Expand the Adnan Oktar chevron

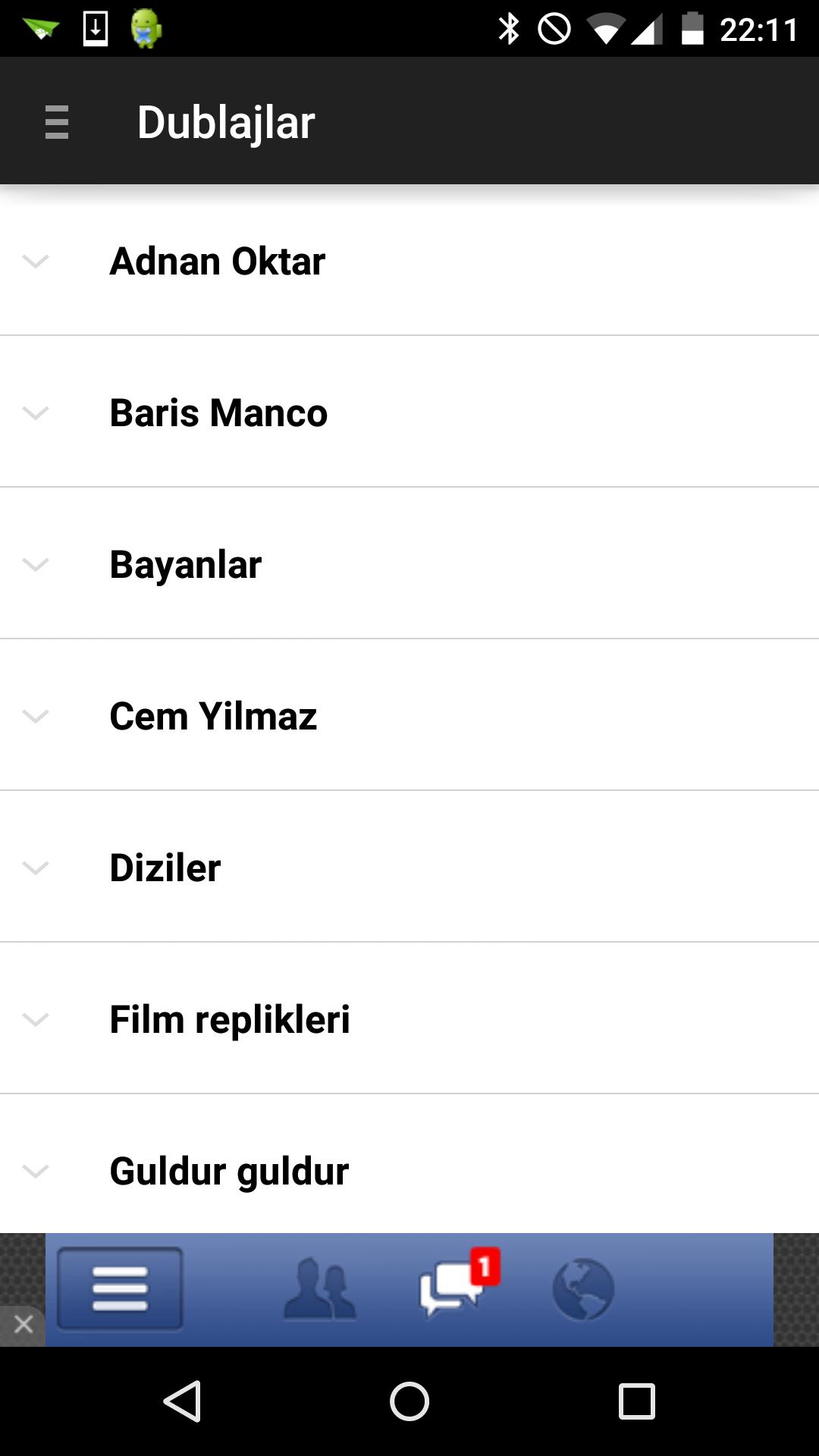[36, 261]
